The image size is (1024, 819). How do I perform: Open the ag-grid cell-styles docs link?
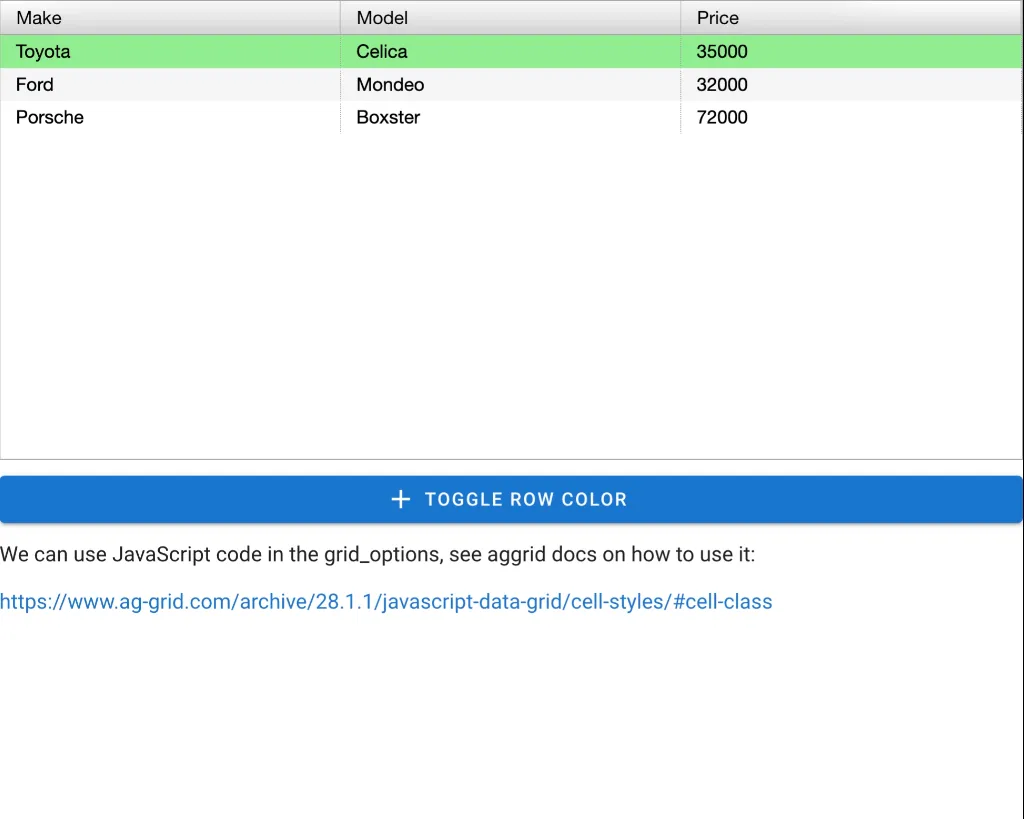tap(386, 602)
